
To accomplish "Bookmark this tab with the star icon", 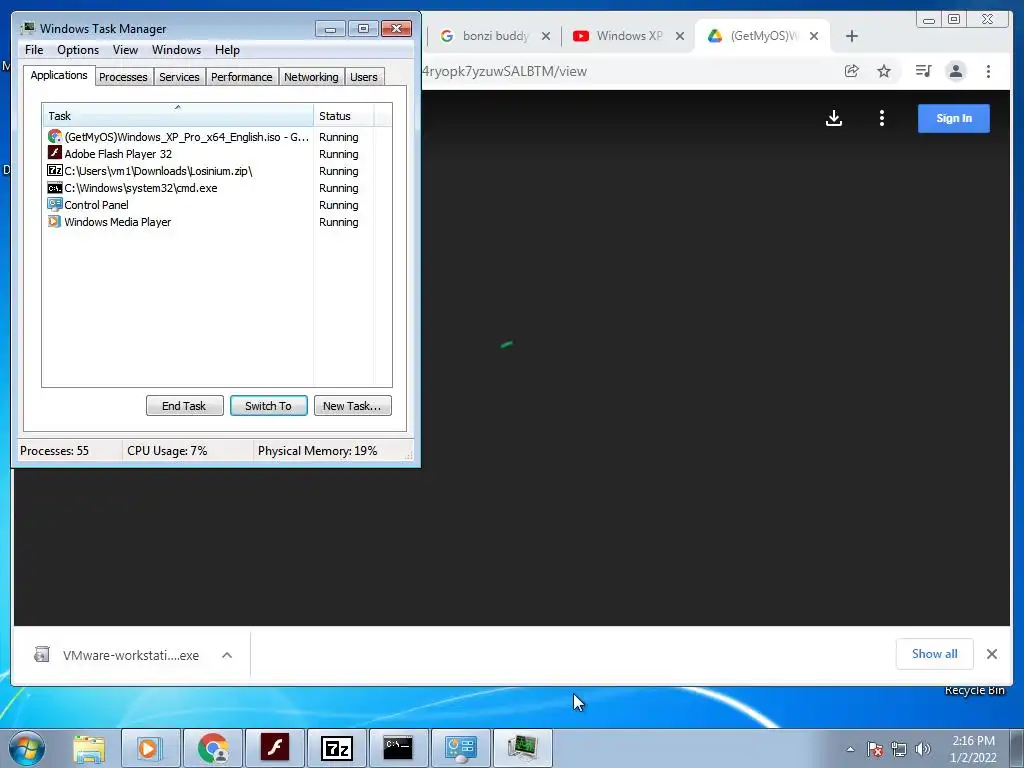I will (x=884, y=71).
